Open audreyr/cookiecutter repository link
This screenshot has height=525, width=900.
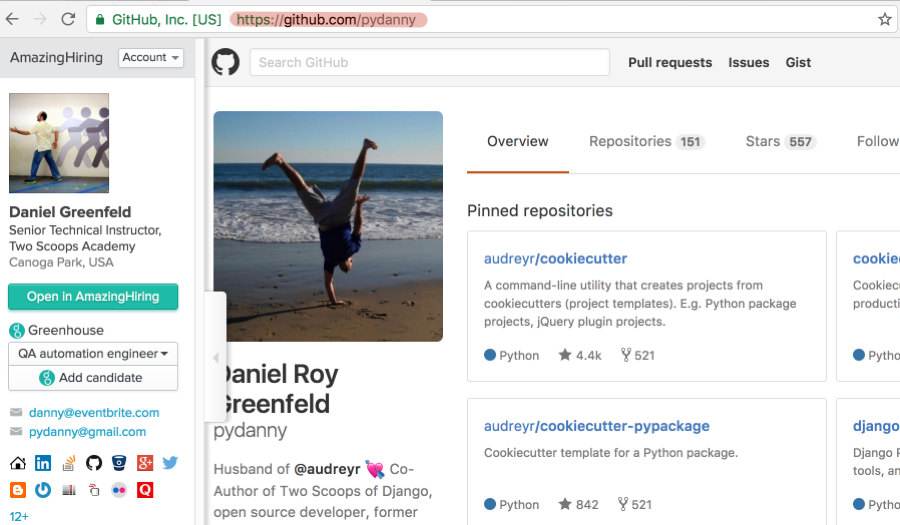click(555, 259)
